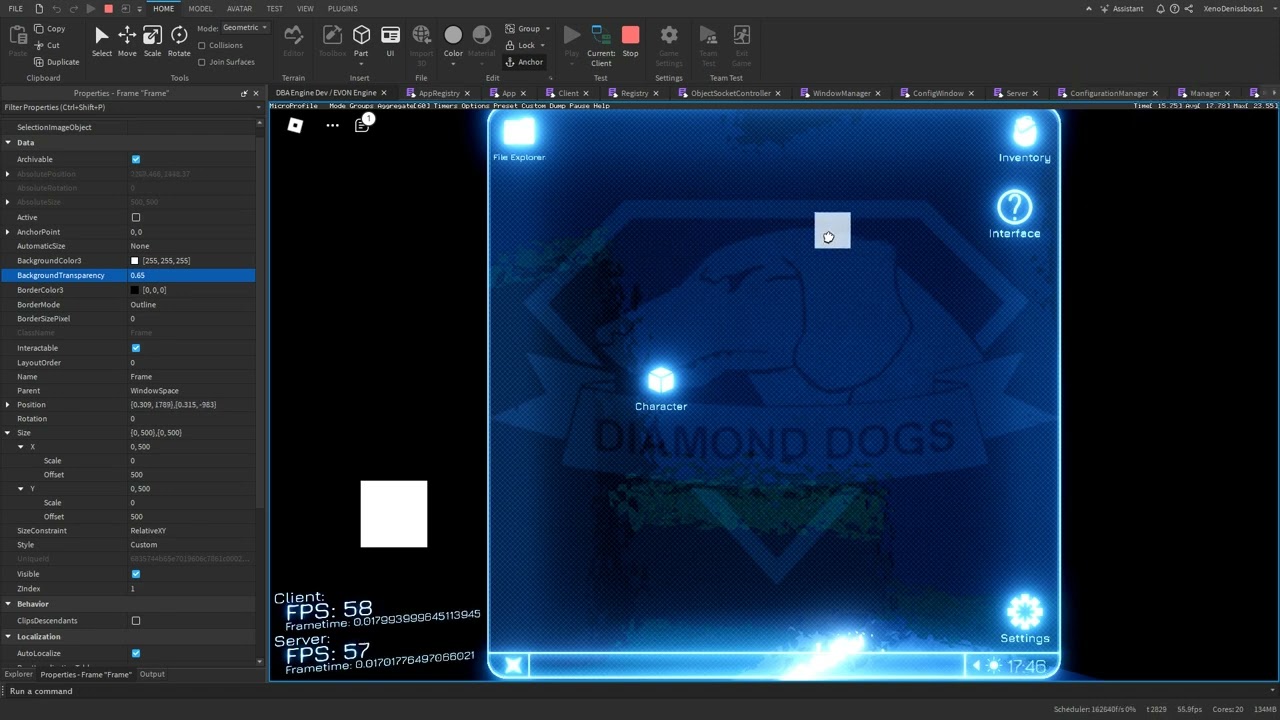The image size is (1280, 720).
Task: Toggle the Archivable checkbox
Action: (136, 159)
